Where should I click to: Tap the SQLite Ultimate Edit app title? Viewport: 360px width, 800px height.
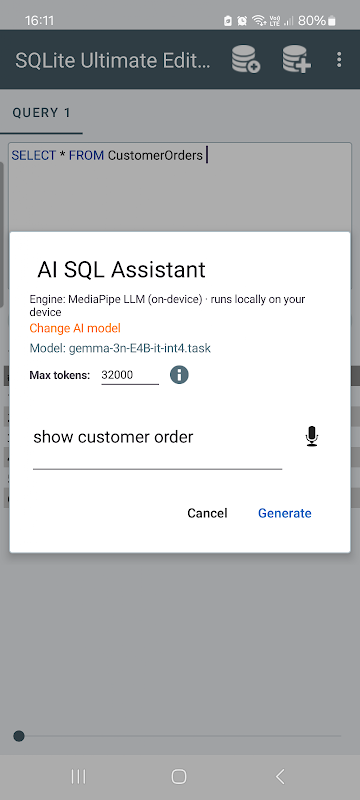[113, 60]
